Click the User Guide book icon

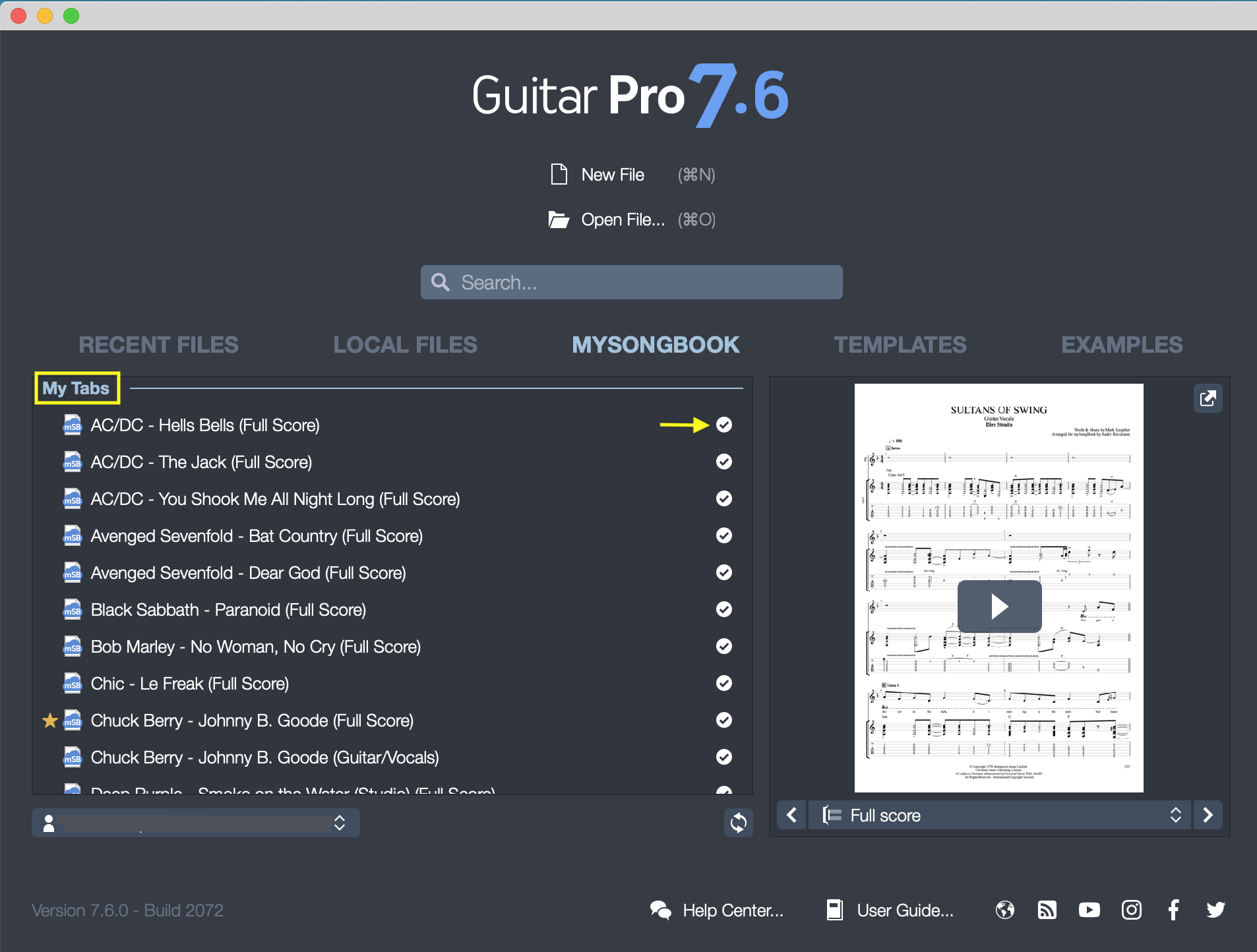(x=834, y=910)
